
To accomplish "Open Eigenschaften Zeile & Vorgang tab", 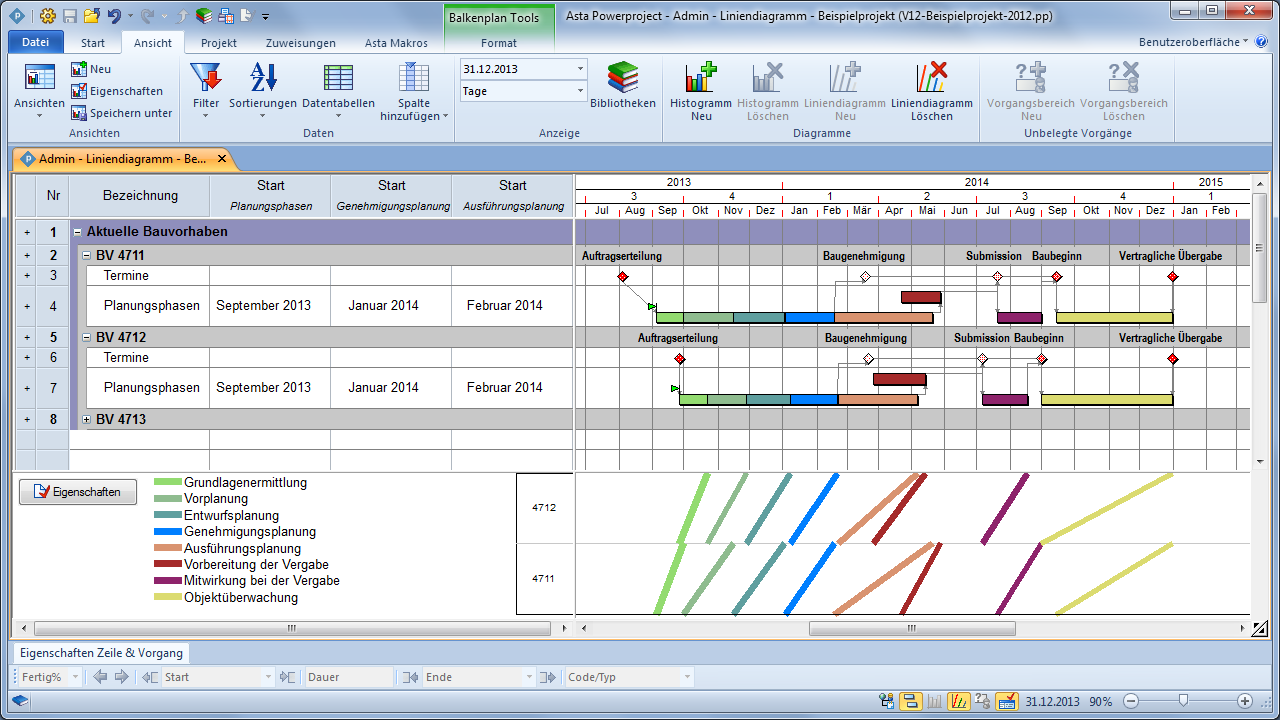I will pos(101,653).
